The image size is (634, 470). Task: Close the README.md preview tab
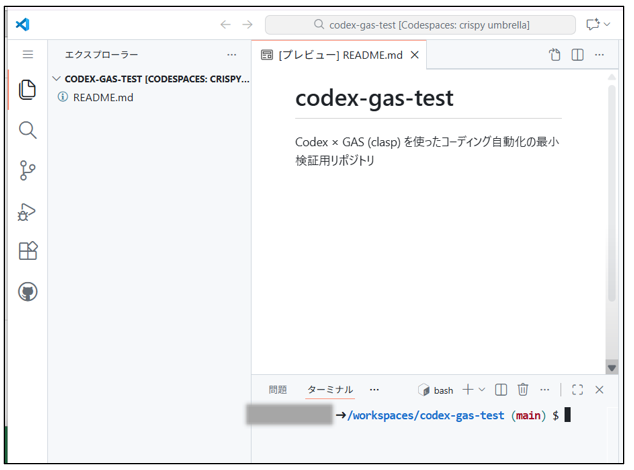[415, 55]
